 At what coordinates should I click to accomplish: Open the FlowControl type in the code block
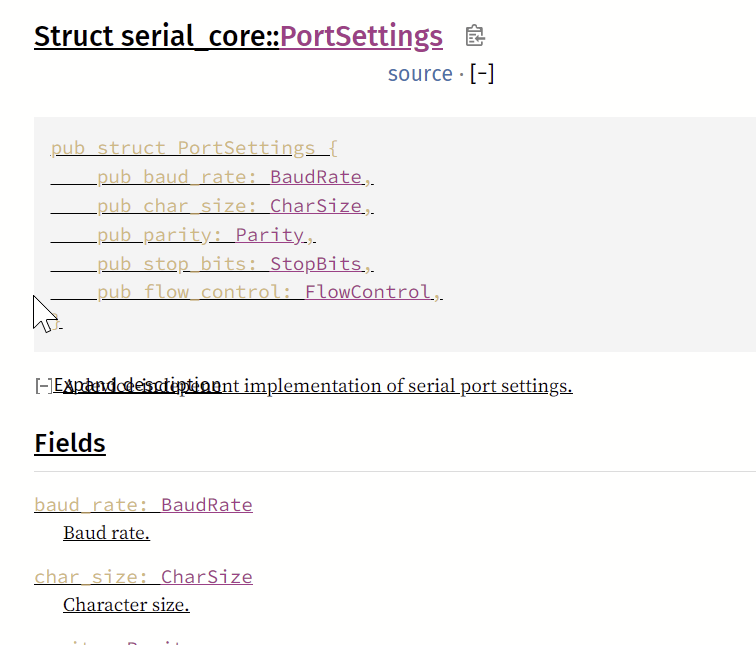click(368, 293)
